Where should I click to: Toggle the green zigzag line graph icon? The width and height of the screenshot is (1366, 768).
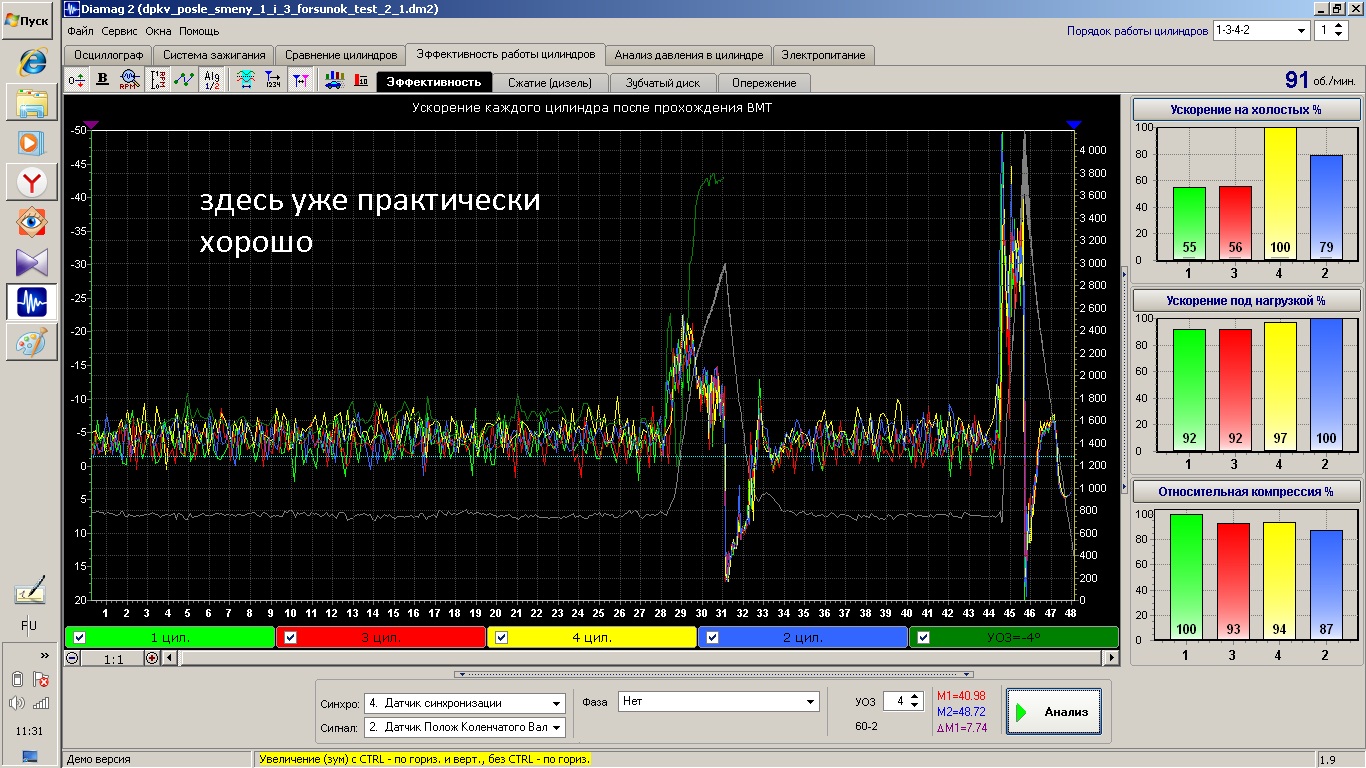[x=184, y=81]
